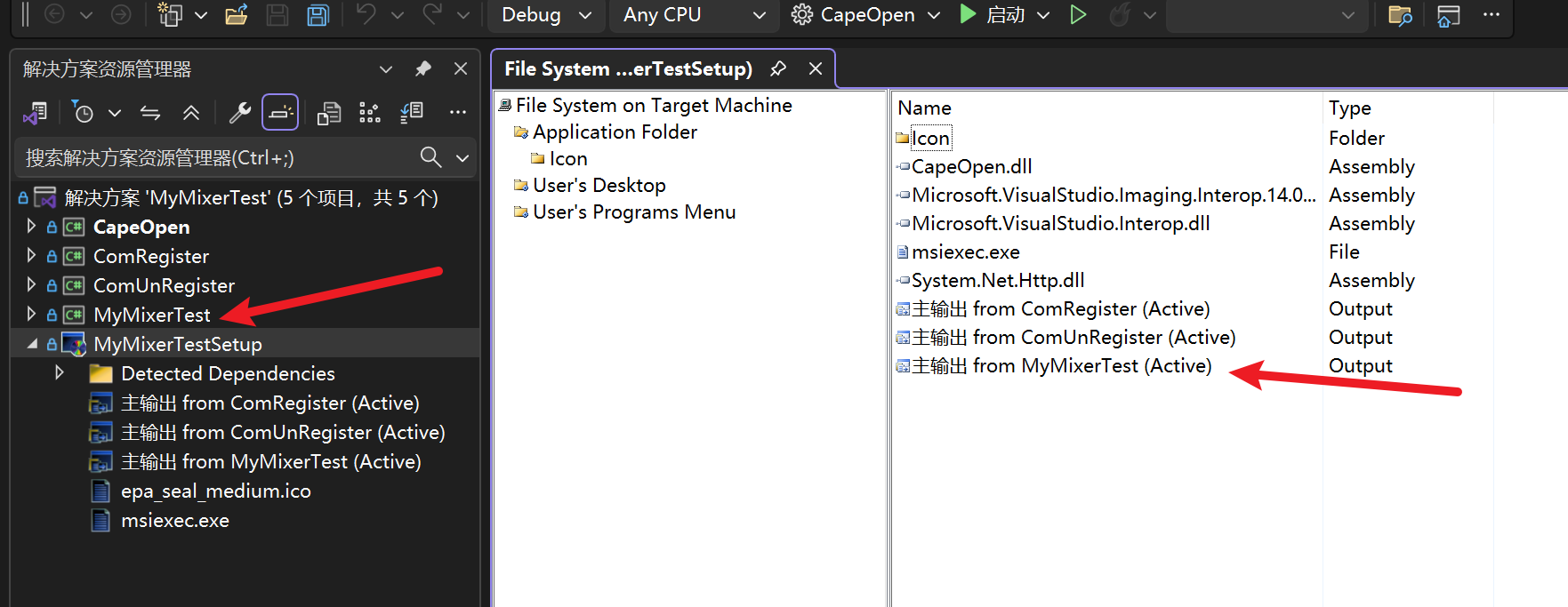The width and height of the screenshot is (1568, 607).
Task: Click the browser home window icon
Action: pyautogui.click(x=1449, y=15)
